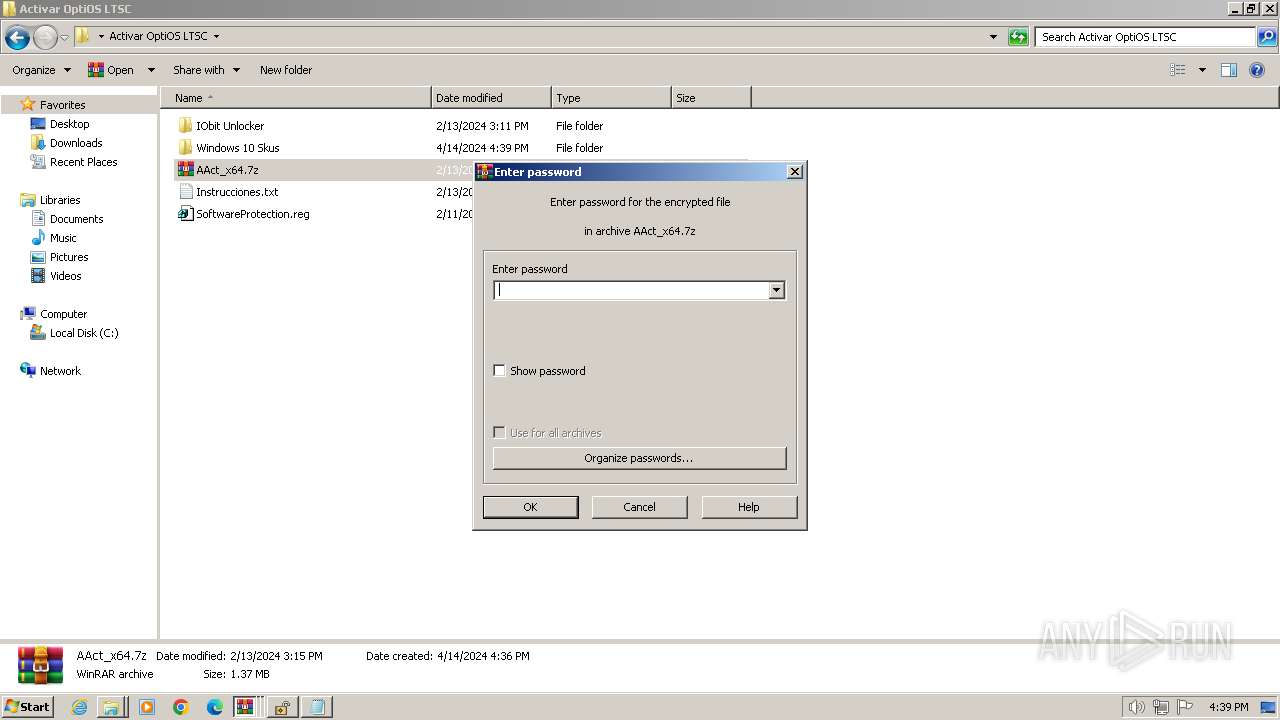Click the Search Activar OptiOS LTSC field
This screenshot has width=1280, height=720.
(x=1145, y=37)
